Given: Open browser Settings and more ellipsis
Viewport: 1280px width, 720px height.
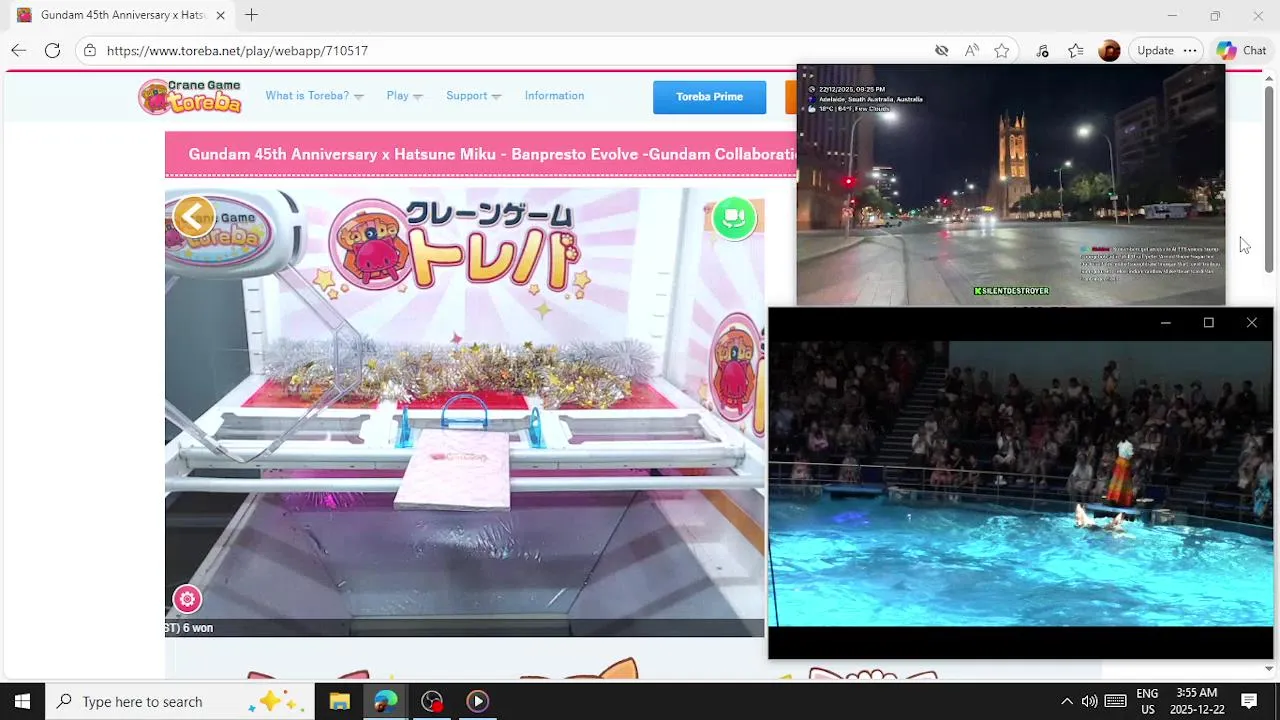Looking at the screenshot, I should (1190, 50).
